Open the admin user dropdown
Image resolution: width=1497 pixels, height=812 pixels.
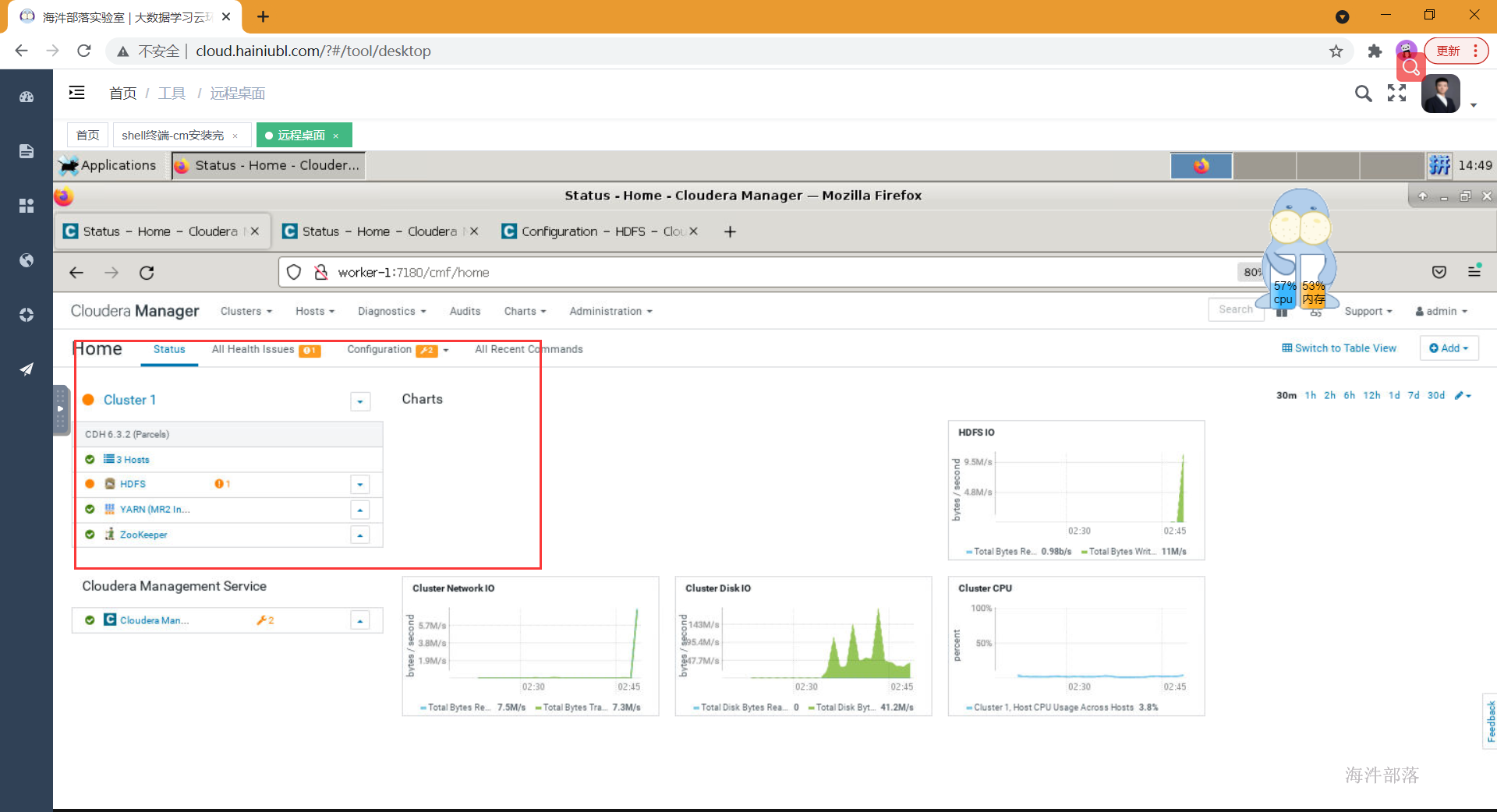coord(1442,311)
